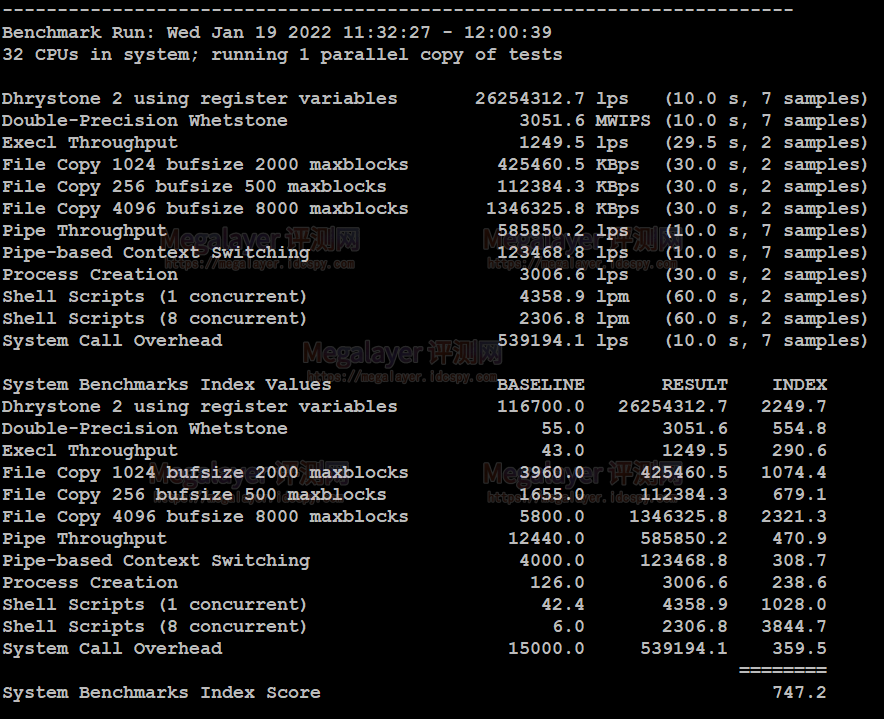
Task: Click File Copy 256 index 679.1
Action: tap(799, 495)
